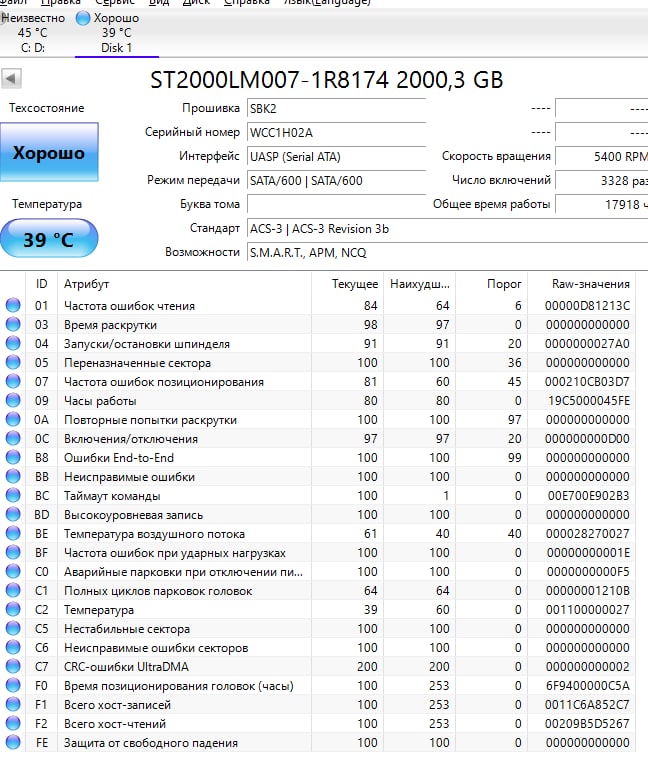The width and height of the screenshot is (648, 763).
Task: Open the Вид menu
Action: 159,2
